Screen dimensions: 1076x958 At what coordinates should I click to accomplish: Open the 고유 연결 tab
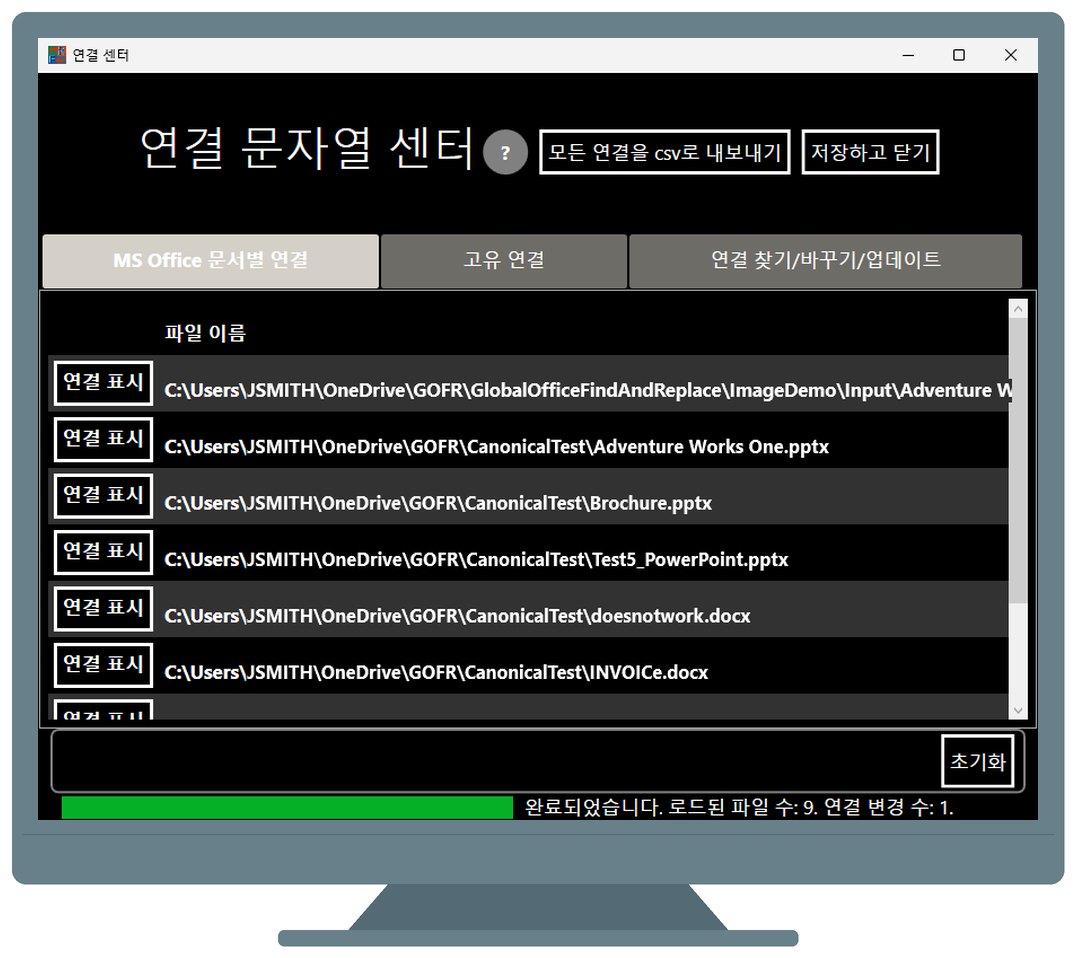(x=504, y=261)
